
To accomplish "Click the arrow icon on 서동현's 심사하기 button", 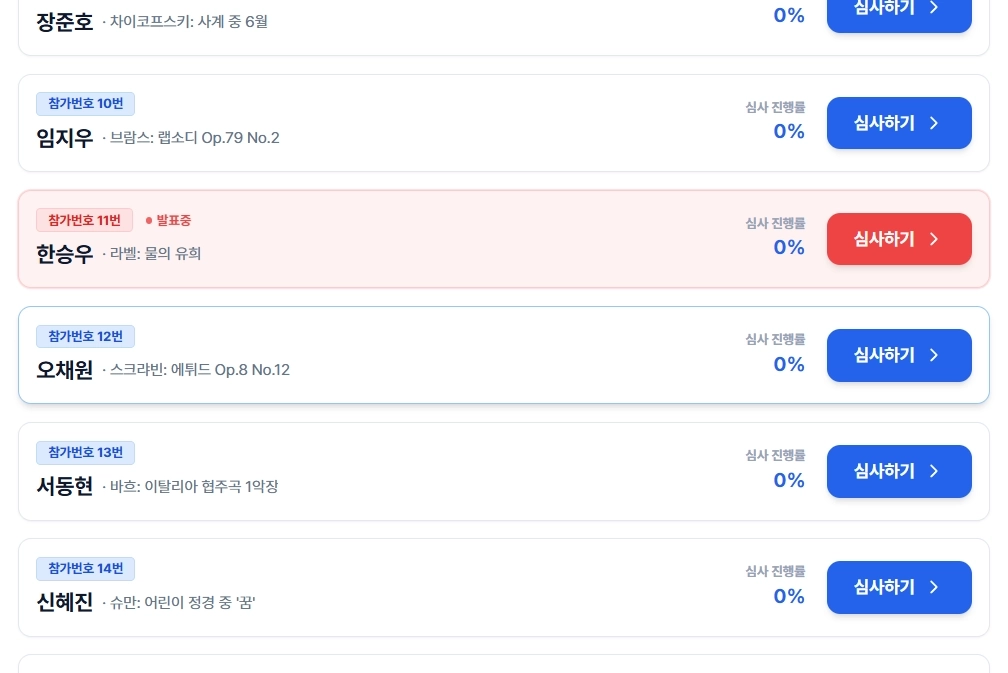I will point(933,471).
